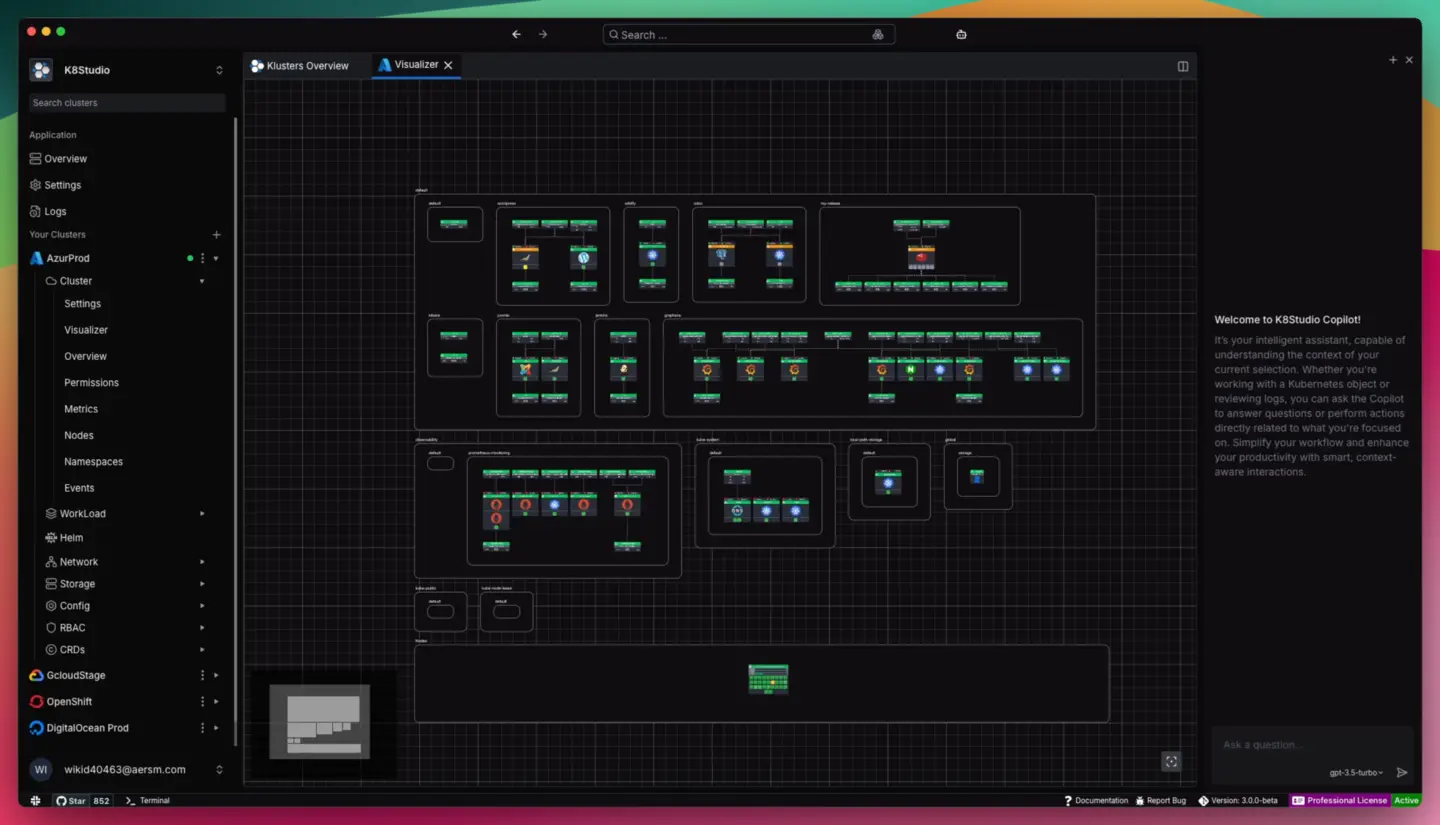This screenshot has height=825, width=1440.
Task: Click the red OpenShift cluster icon
Action: 36,702
